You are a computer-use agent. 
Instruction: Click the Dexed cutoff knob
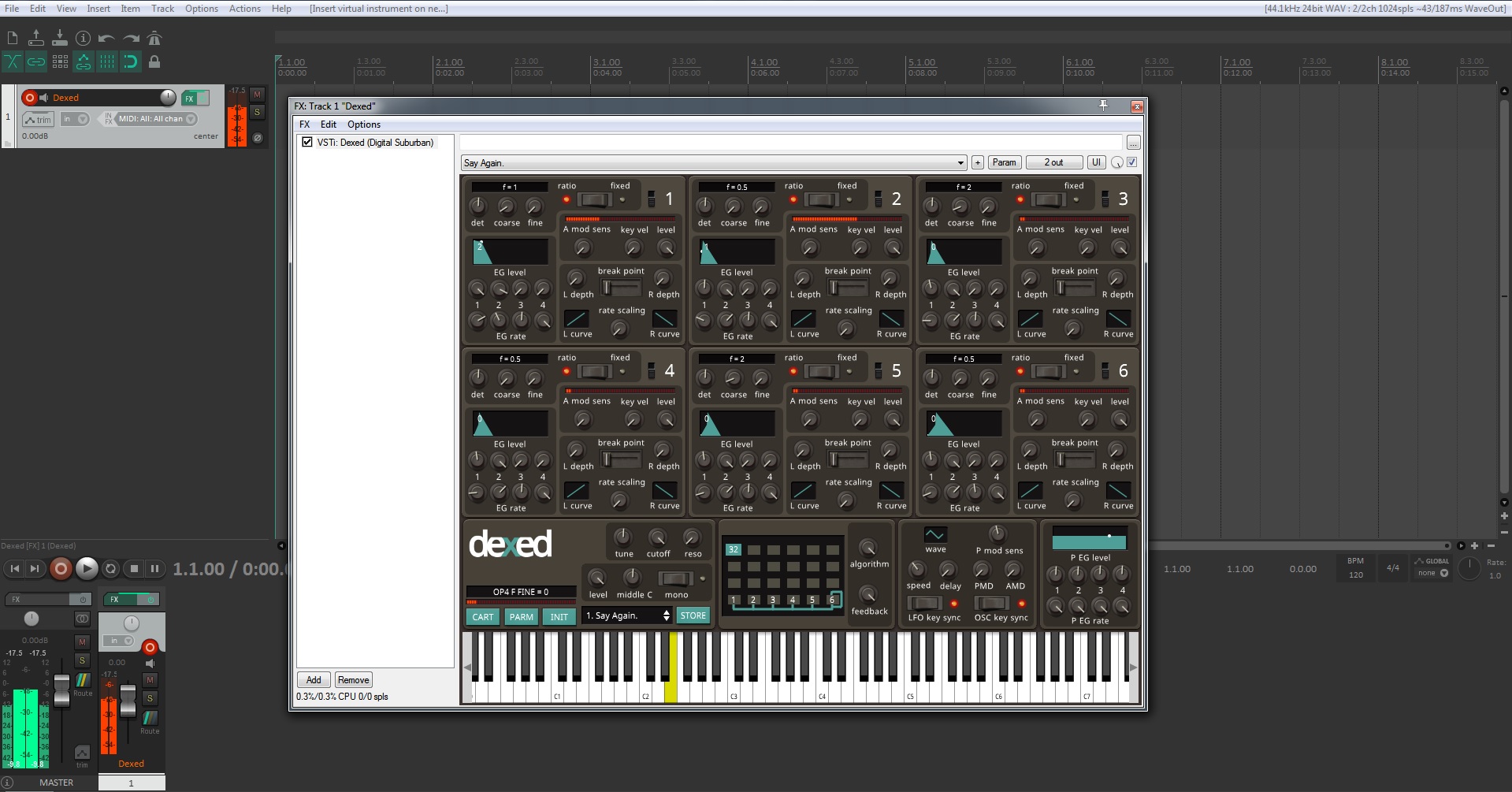click(x=657, y=537)
